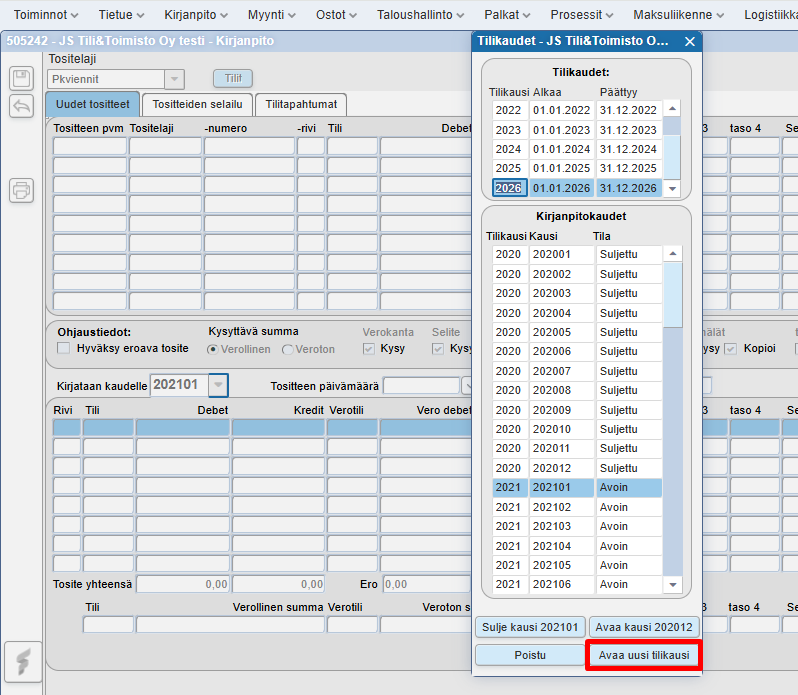798x695 pixels.
Task: Toggle the Verokanta Kysy checkbox
Action: (370, 348)
